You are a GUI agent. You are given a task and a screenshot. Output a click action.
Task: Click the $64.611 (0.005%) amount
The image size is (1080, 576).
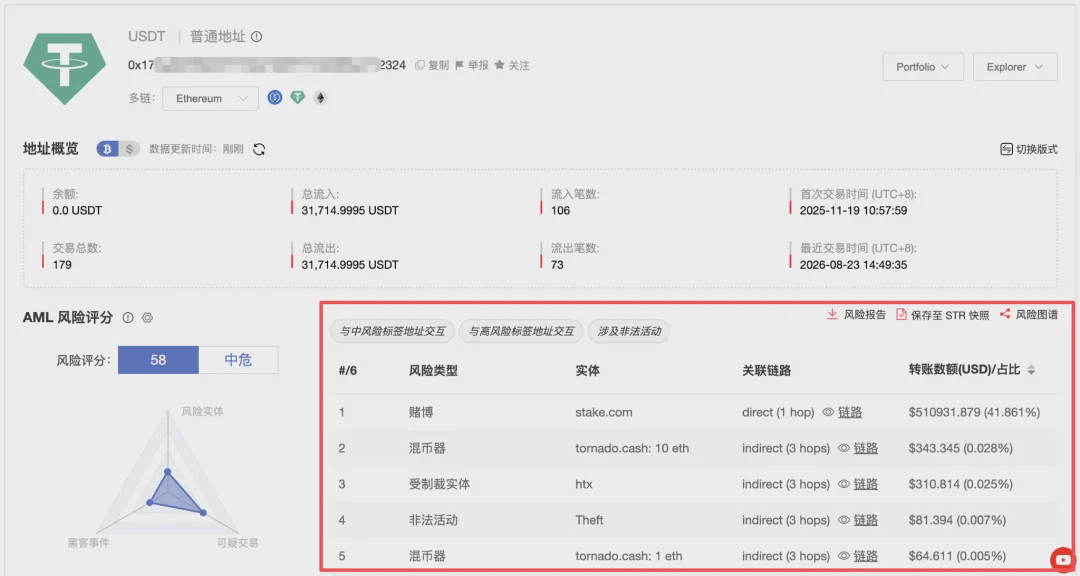pyautogui.click(x=957, y=555)
